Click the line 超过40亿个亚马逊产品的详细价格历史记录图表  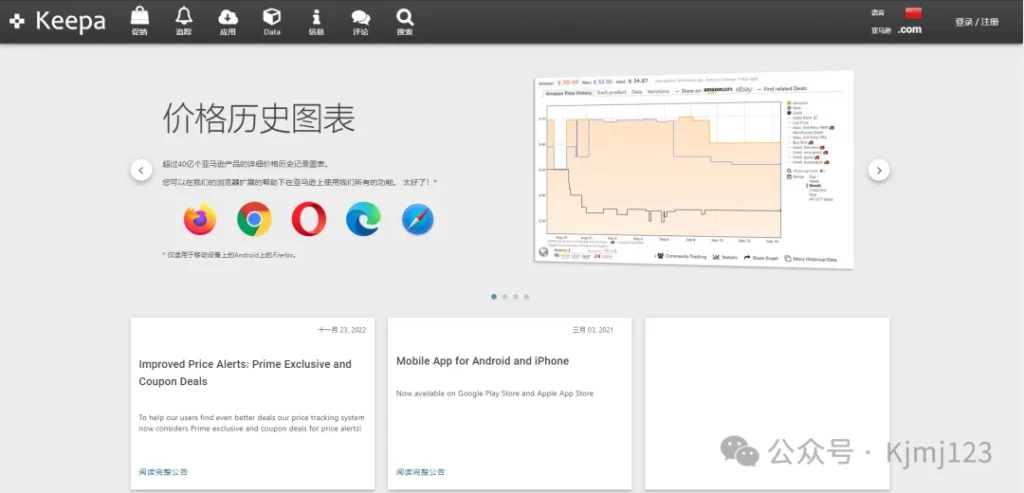246,164
